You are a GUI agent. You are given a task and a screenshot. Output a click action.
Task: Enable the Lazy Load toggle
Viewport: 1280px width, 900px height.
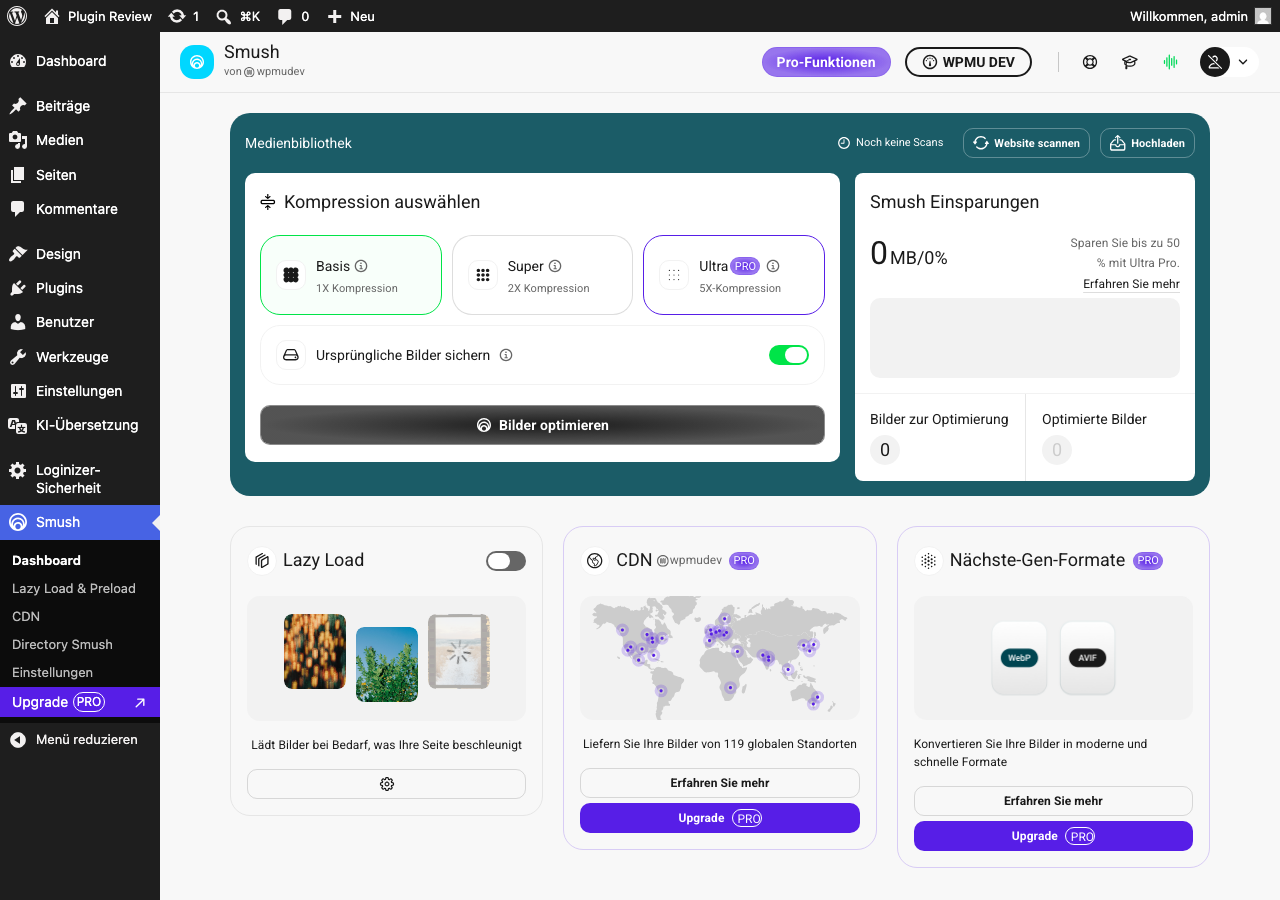coord(506,561)
